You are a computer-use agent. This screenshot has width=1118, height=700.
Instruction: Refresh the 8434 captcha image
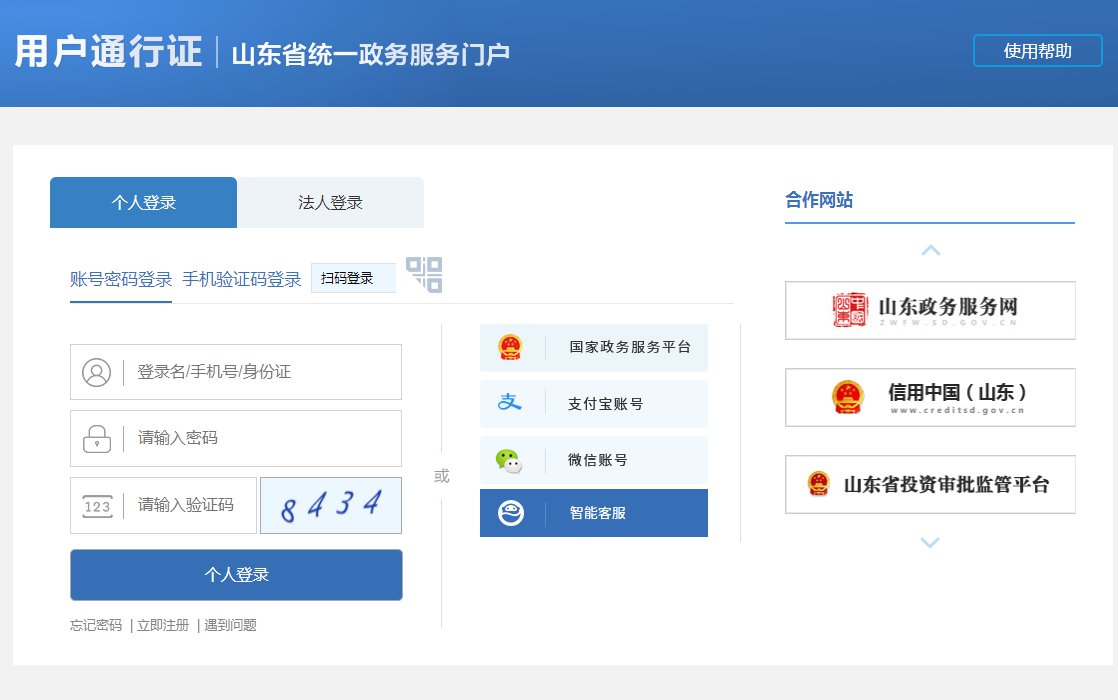(x=331, y=505)
